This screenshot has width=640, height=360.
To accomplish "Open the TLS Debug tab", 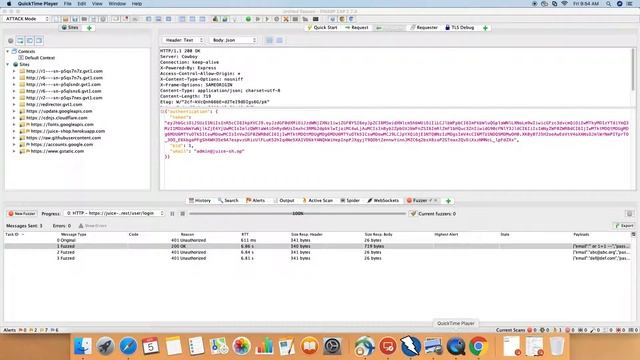I will tap(460, 27).
